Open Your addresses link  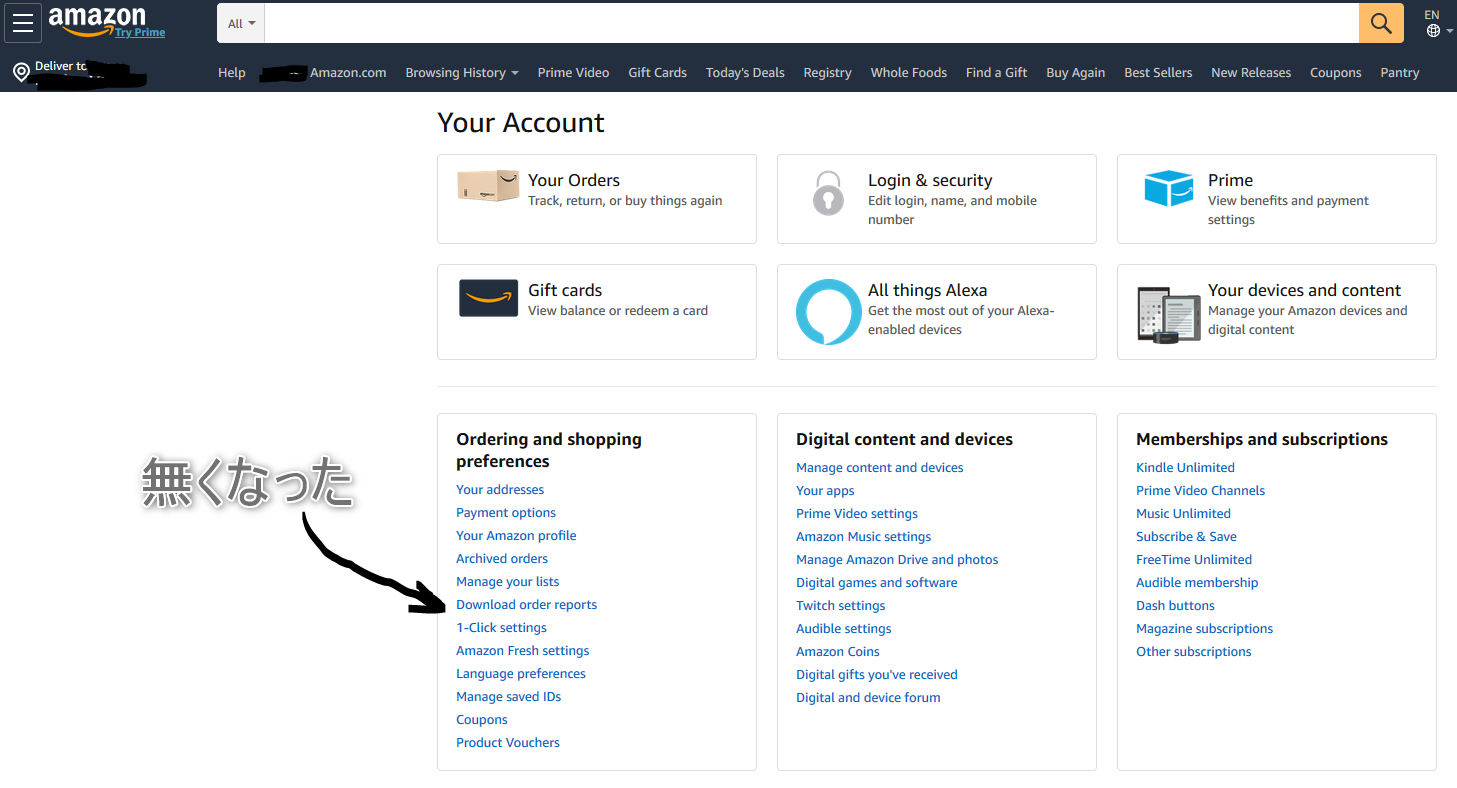coord(500,490)
